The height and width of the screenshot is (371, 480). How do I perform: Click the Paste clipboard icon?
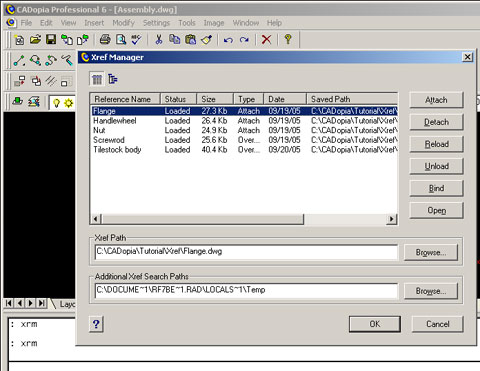coord(190,40)
